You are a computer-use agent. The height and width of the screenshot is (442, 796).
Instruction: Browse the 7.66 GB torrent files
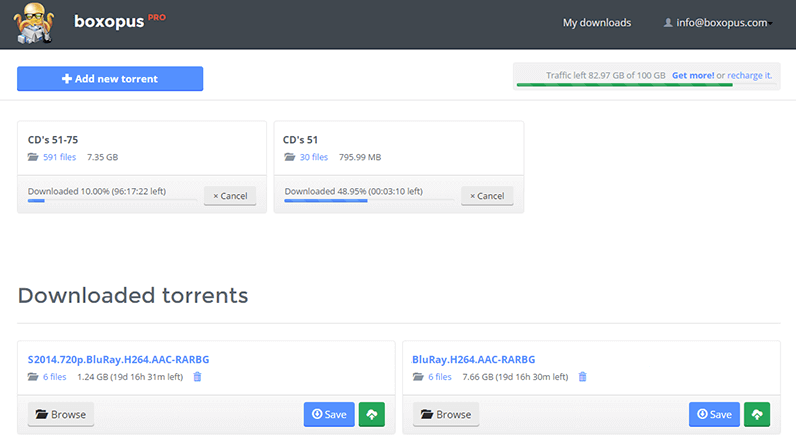pos(446,415)
